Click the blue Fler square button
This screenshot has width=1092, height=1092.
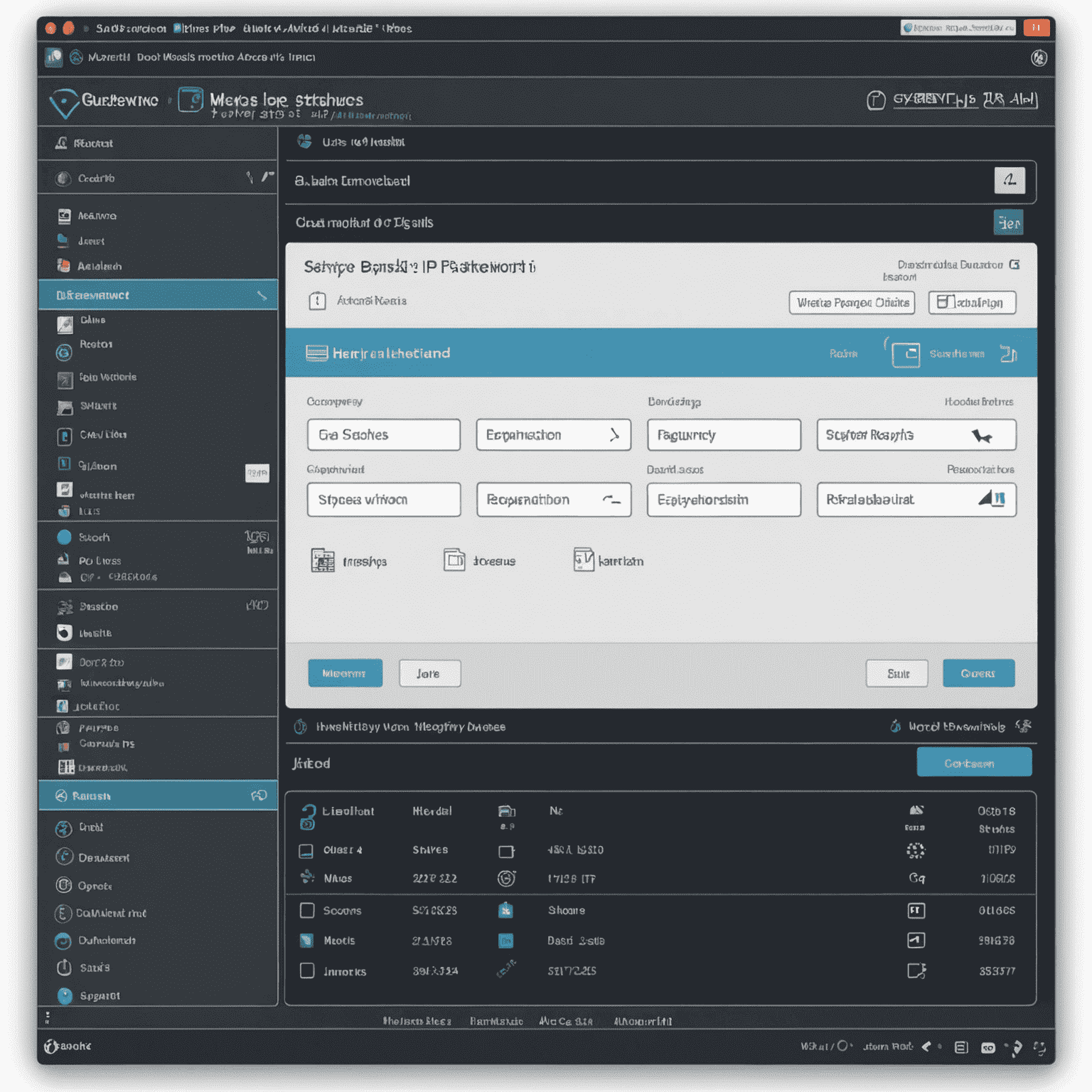click(x=1008, y=223)
